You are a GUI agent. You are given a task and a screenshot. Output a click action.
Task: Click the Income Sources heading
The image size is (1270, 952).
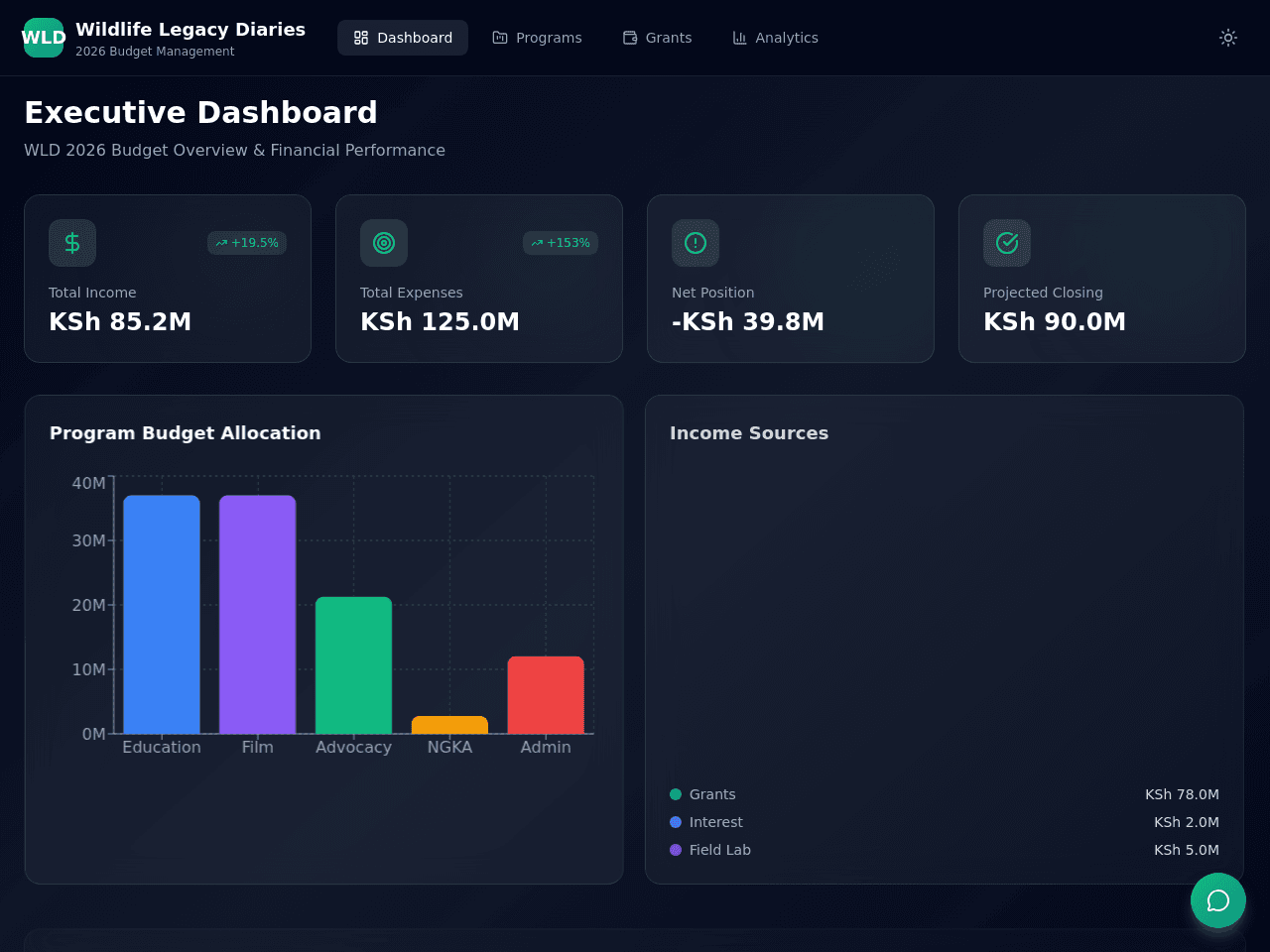(749, 433)
